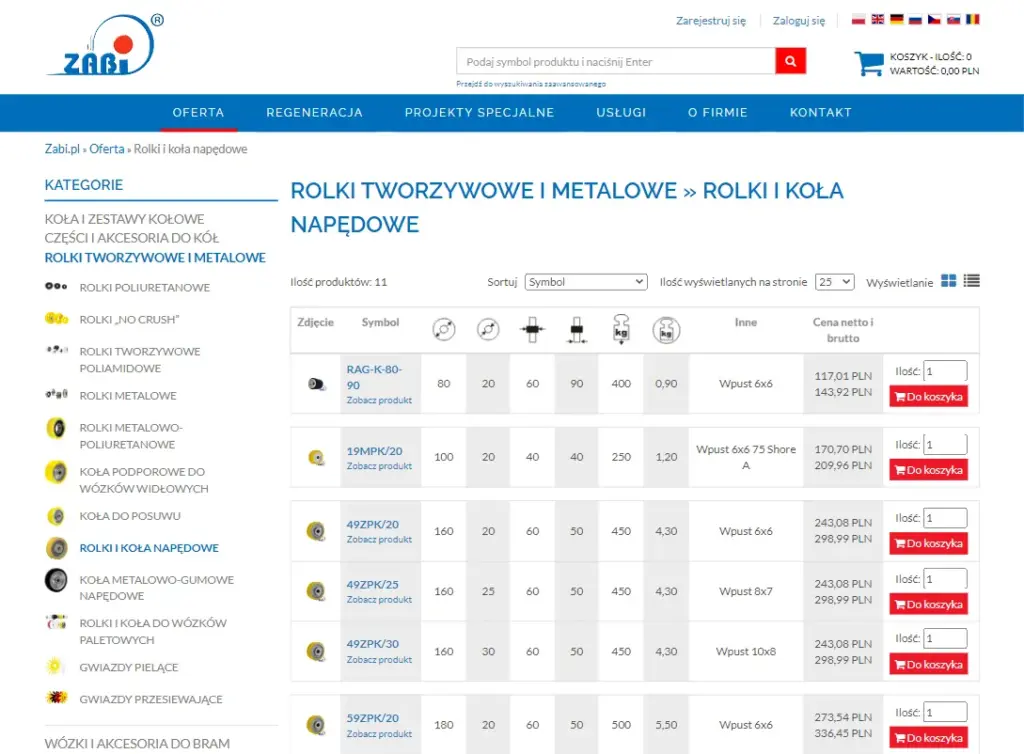Viewport: 1024px width, 754px height.
Task: Click the Zabi logo
Action: coord(104,45)
